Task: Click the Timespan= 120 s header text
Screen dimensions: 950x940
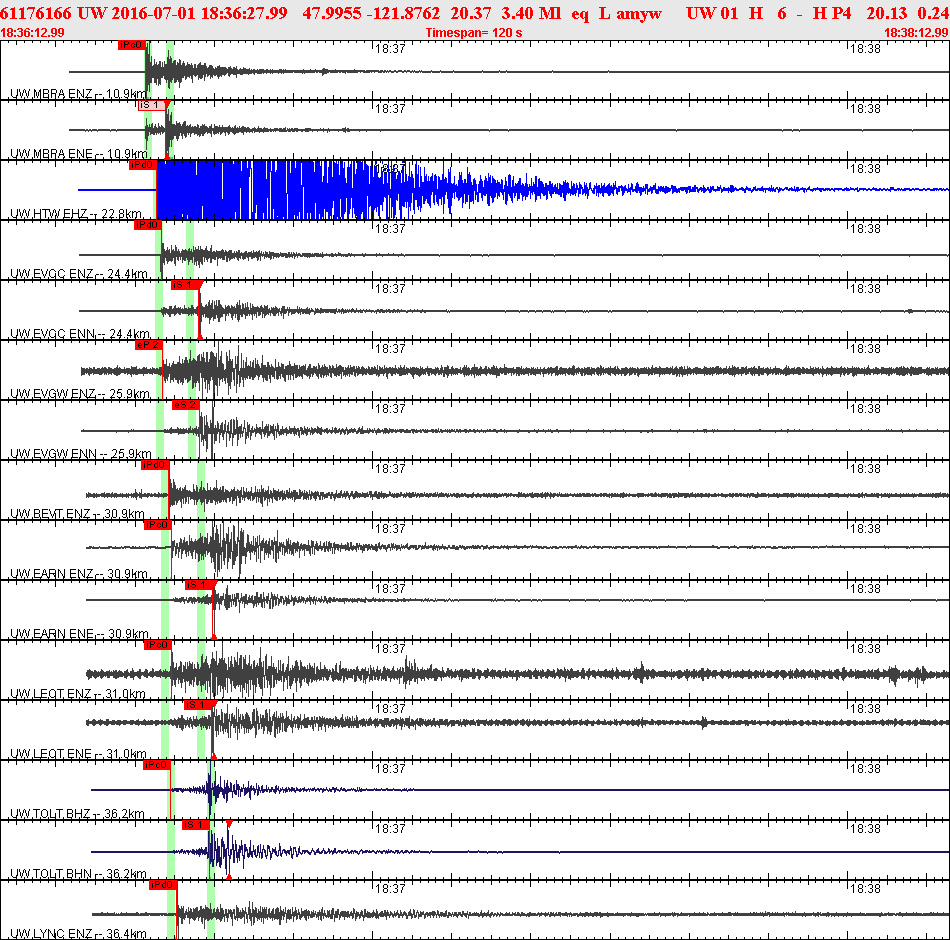Action: 474,33
